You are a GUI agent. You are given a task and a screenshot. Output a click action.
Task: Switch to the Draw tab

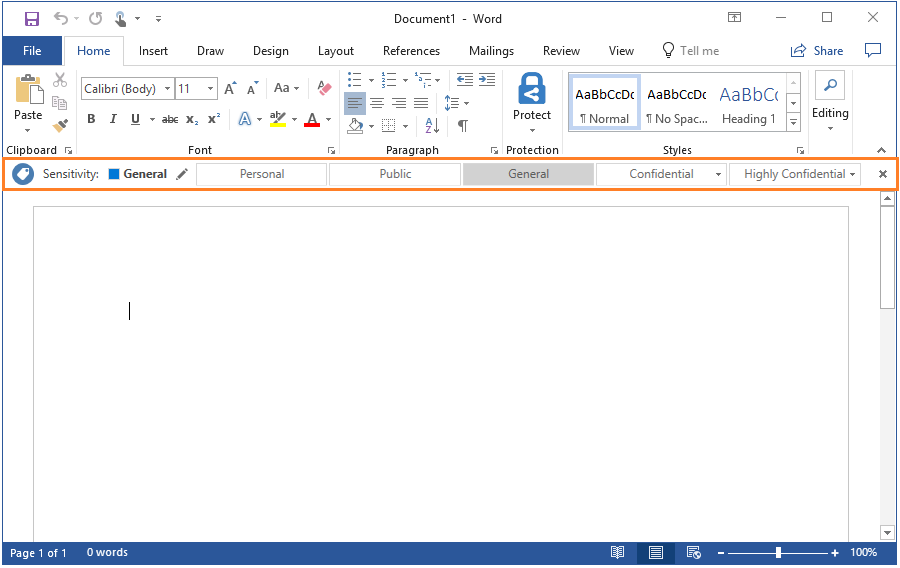[210, 50]
